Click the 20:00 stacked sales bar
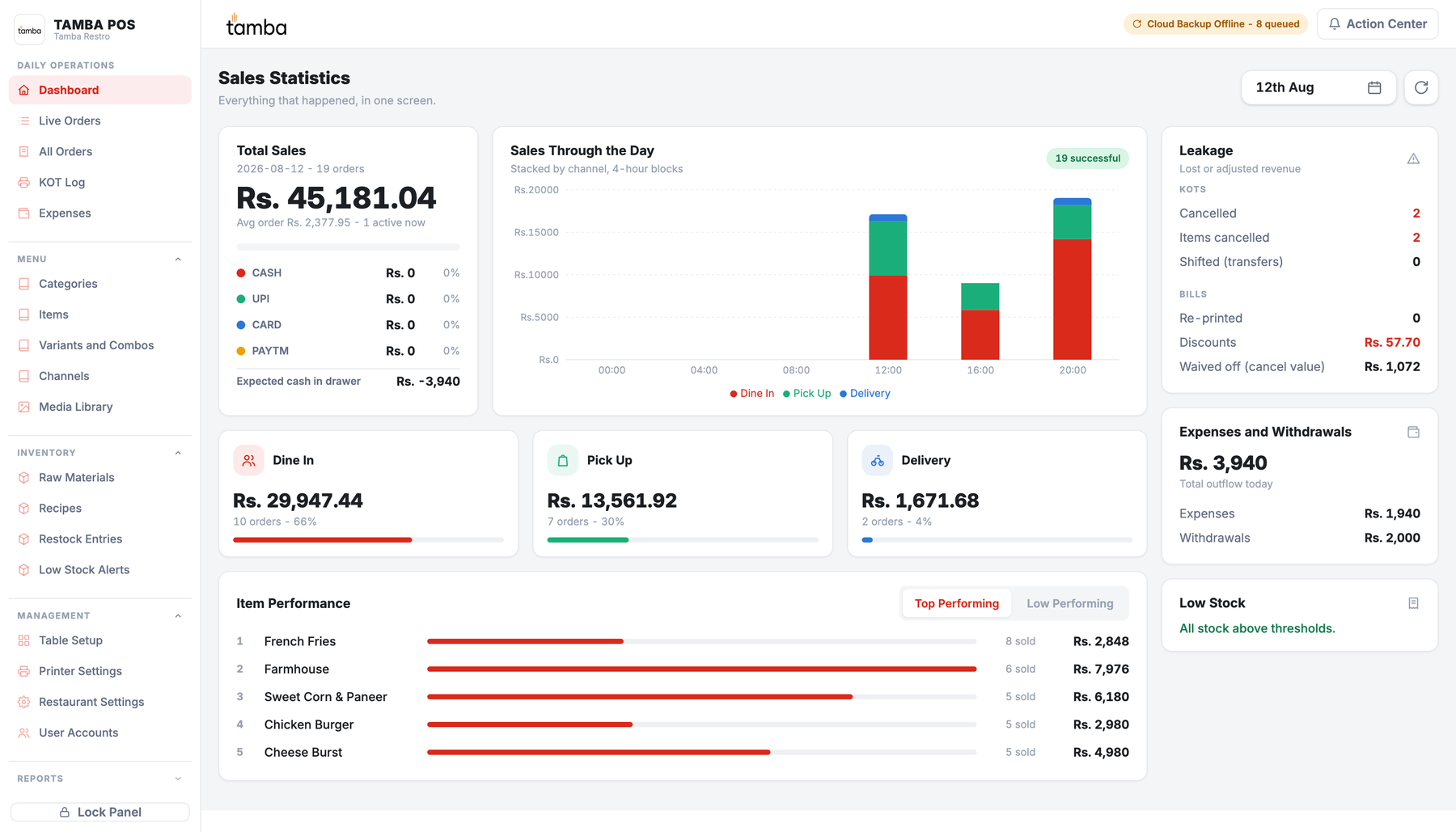1456x832 pixels. (1073, 279)
